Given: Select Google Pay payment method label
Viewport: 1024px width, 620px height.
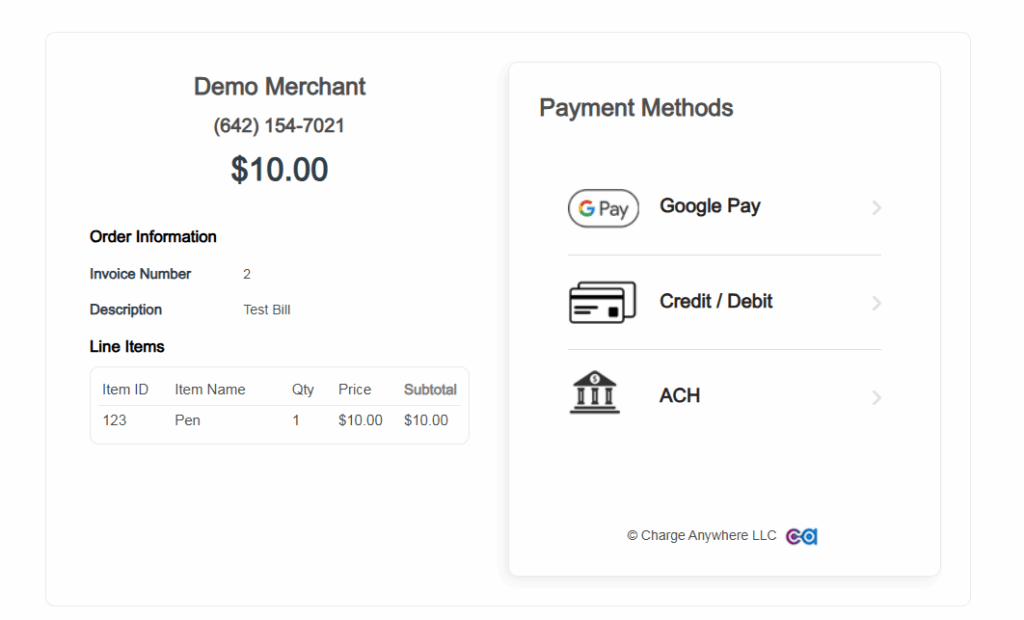Looking at the screenshot, I should 710,206.
